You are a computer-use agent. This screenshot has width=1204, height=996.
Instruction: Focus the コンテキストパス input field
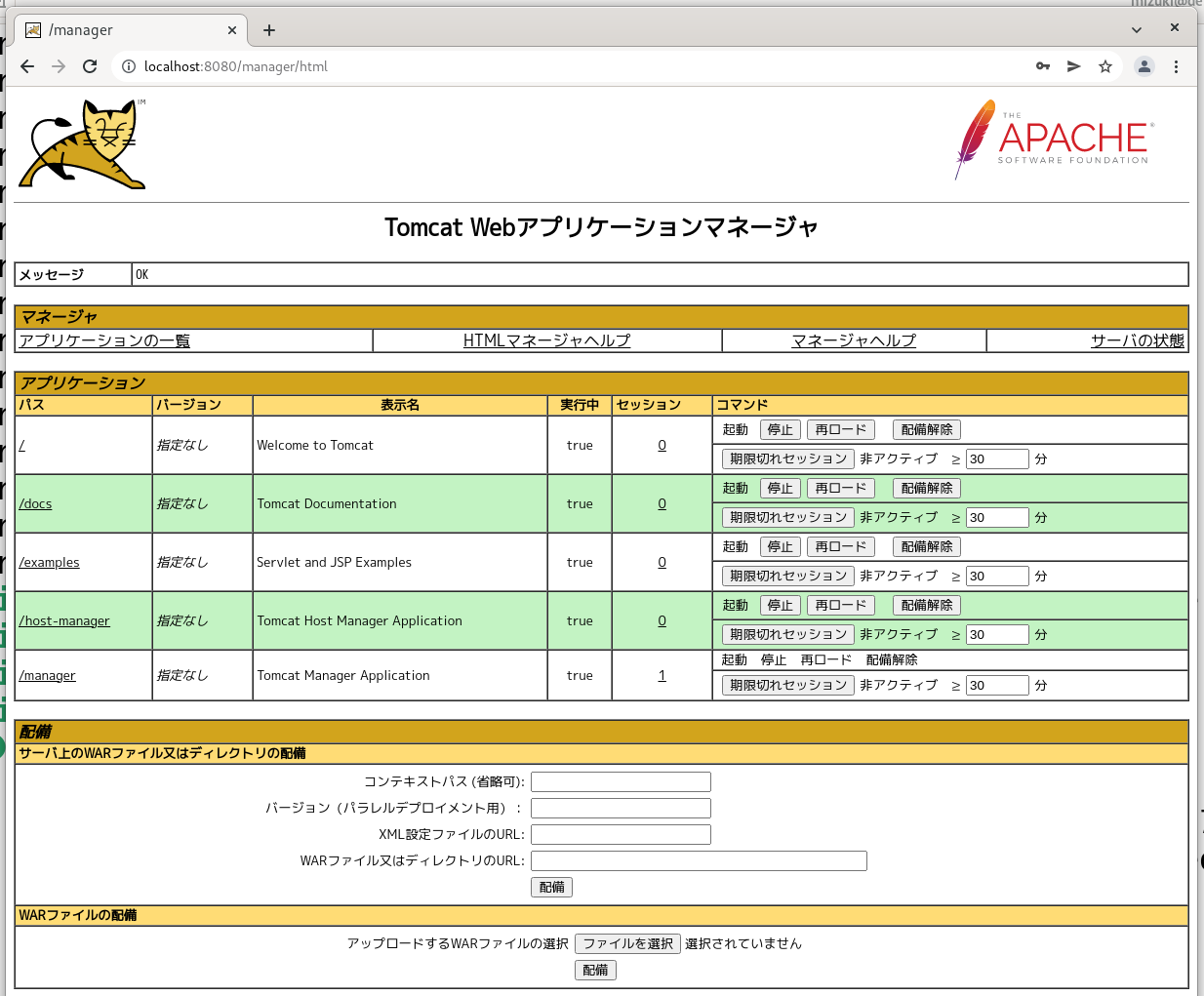click(x=621, y=781)
